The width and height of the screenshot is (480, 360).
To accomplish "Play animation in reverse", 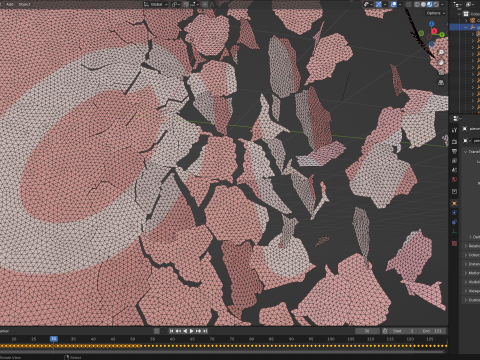I will 185,331.
